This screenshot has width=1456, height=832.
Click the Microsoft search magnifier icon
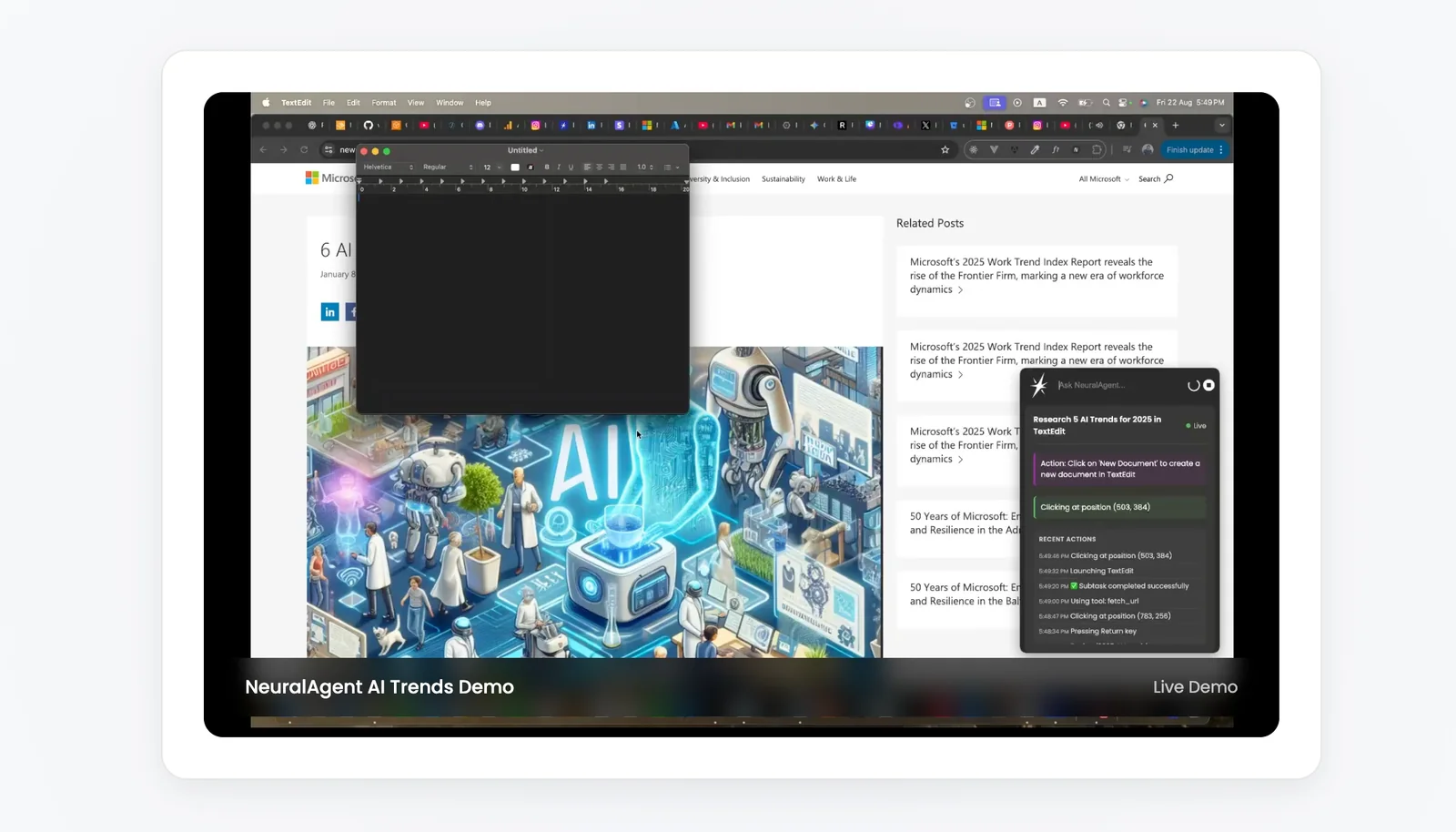click(1168, 178)
